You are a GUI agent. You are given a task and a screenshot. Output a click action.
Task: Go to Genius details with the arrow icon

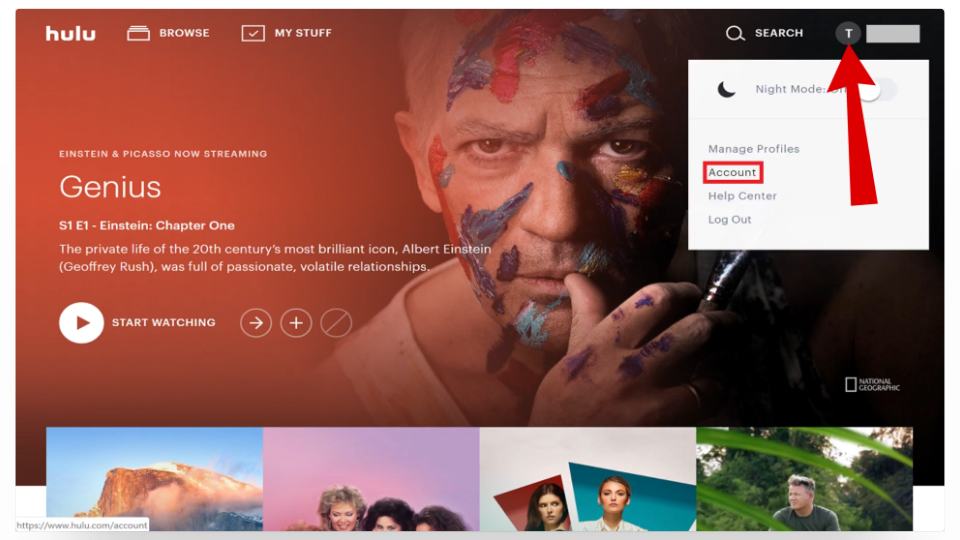click(256, 323)
